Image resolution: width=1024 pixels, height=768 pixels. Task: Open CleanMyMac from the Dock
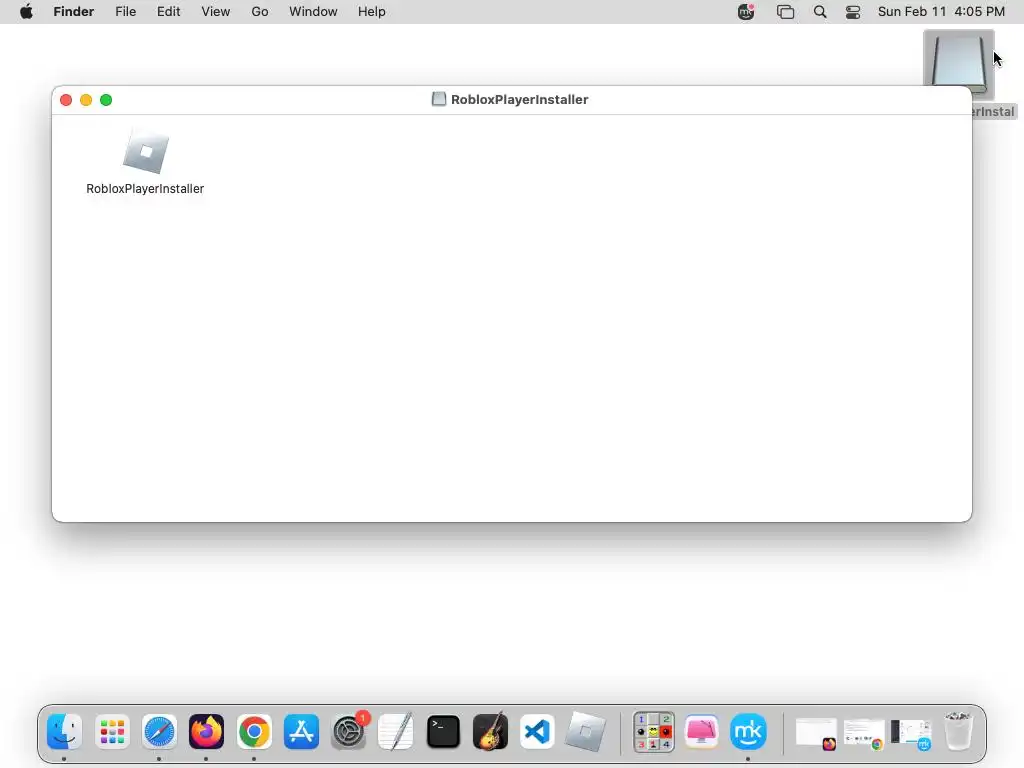(x=701, y=731)
